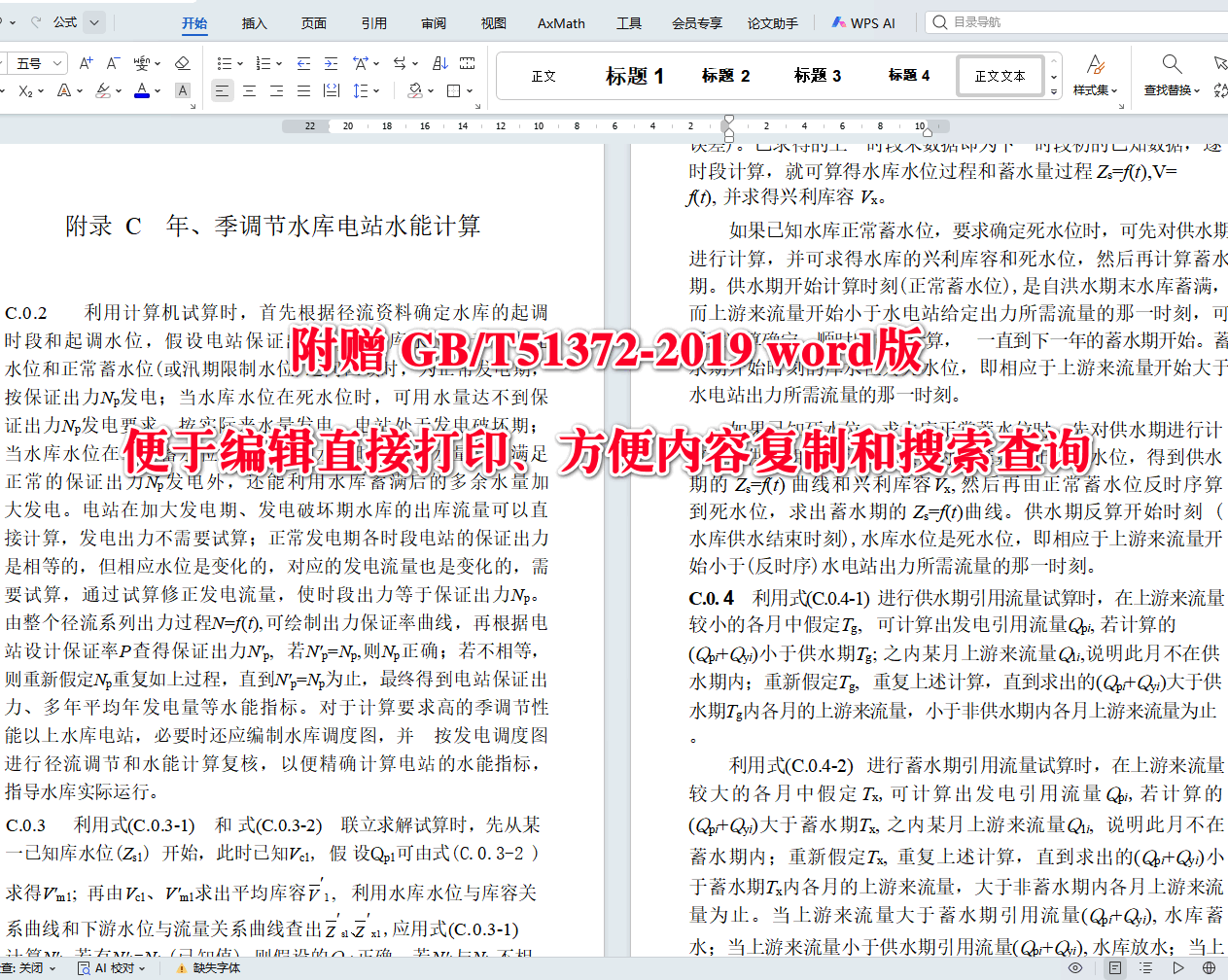The height and width of the screenshot is (980, 1228).
Task: Apply 正文文本 style
Action: (x=1000, y=76)
